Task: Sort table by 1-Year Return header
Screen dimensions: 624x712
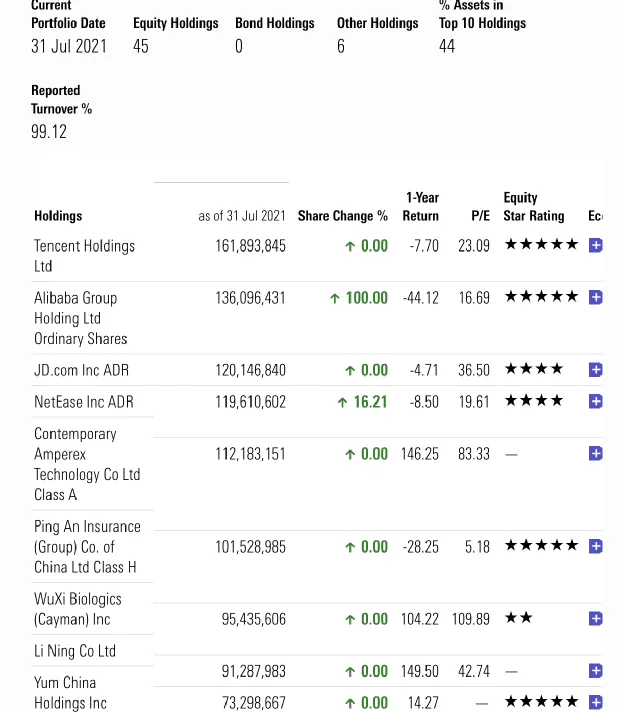Action: click(421, 207)
